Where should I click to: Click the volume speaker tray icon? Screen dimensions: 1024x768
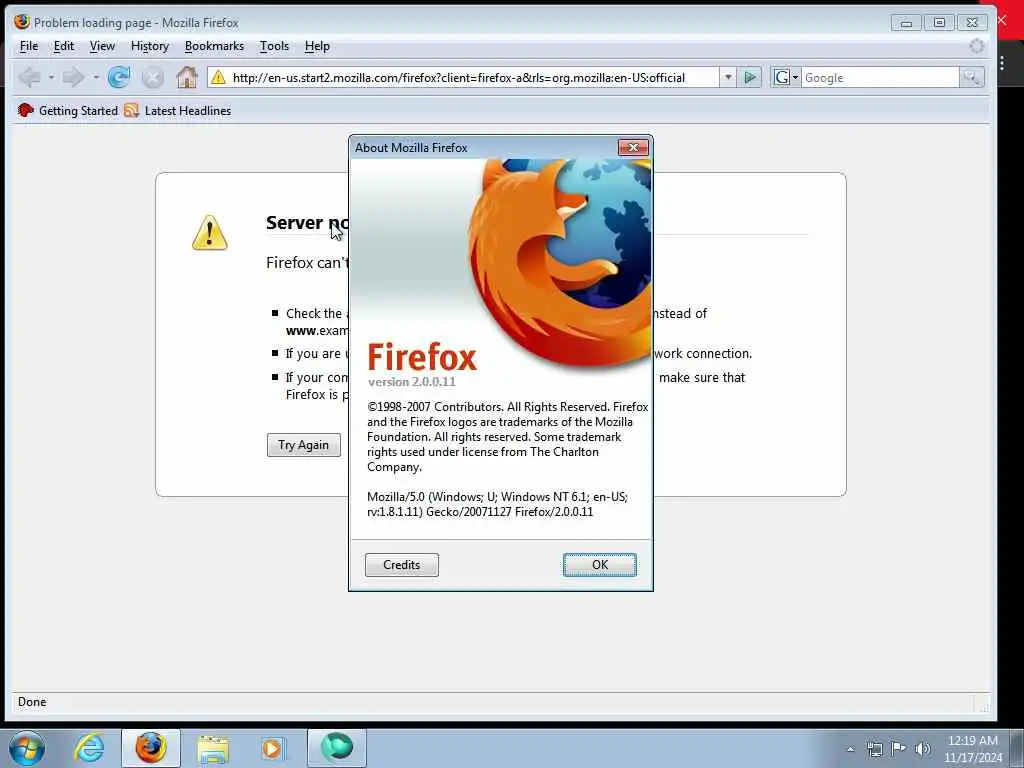pos(923,748)
